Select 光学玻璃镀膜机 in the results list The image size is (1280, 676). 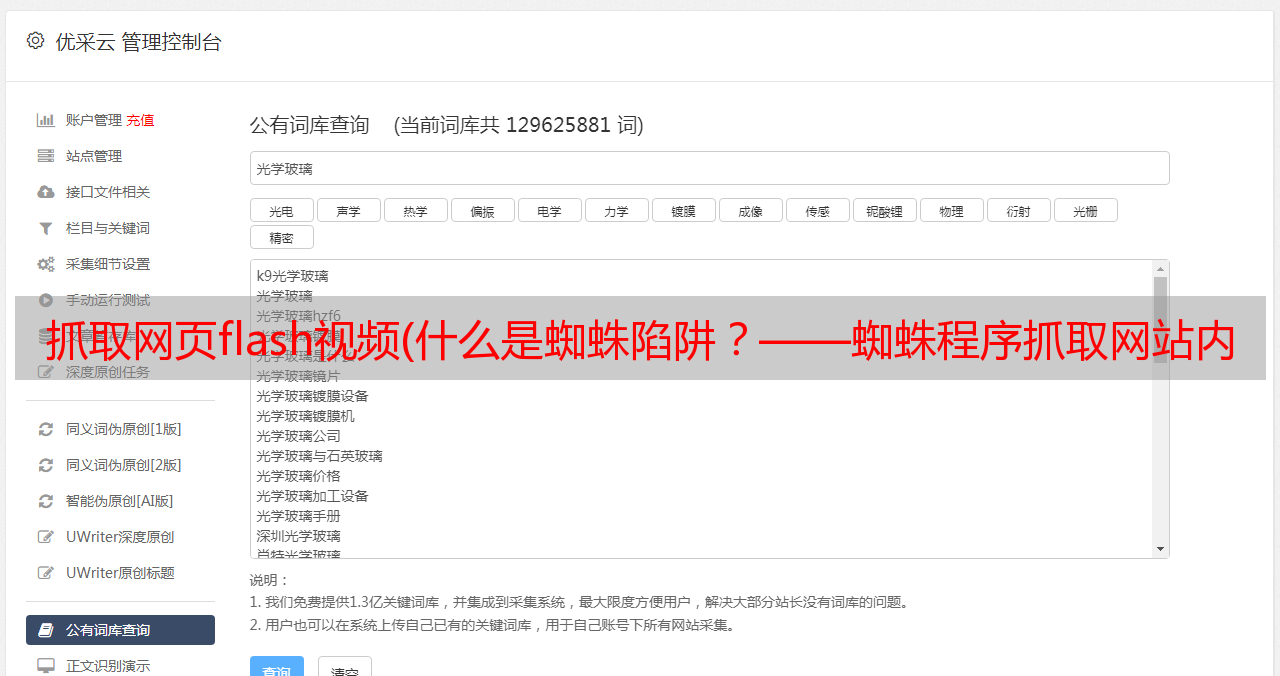(x=305, y=416)
